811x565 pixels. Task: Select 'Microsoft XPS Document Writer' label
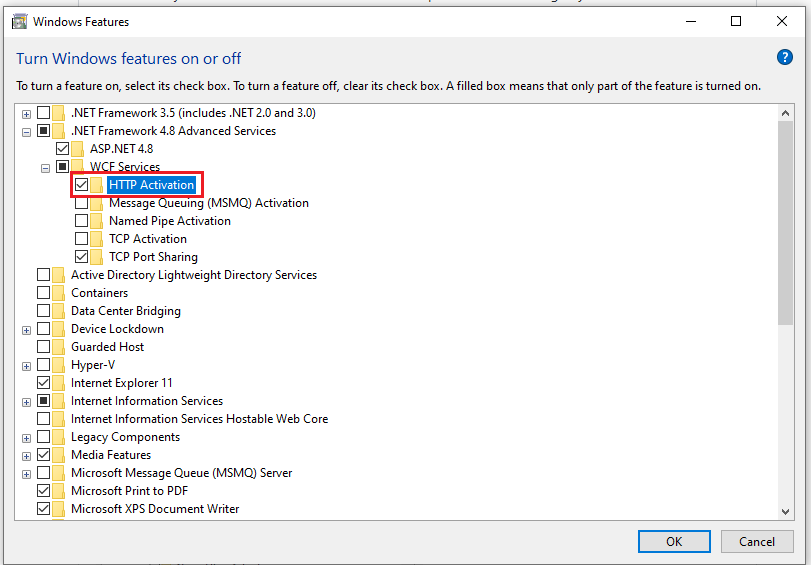tap(155, 509)
